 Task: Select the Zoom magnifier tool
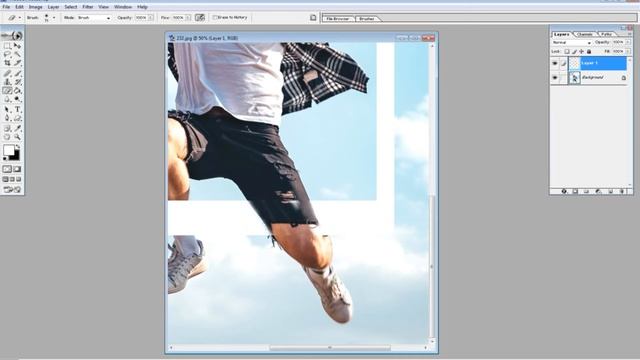pos(18,137)
